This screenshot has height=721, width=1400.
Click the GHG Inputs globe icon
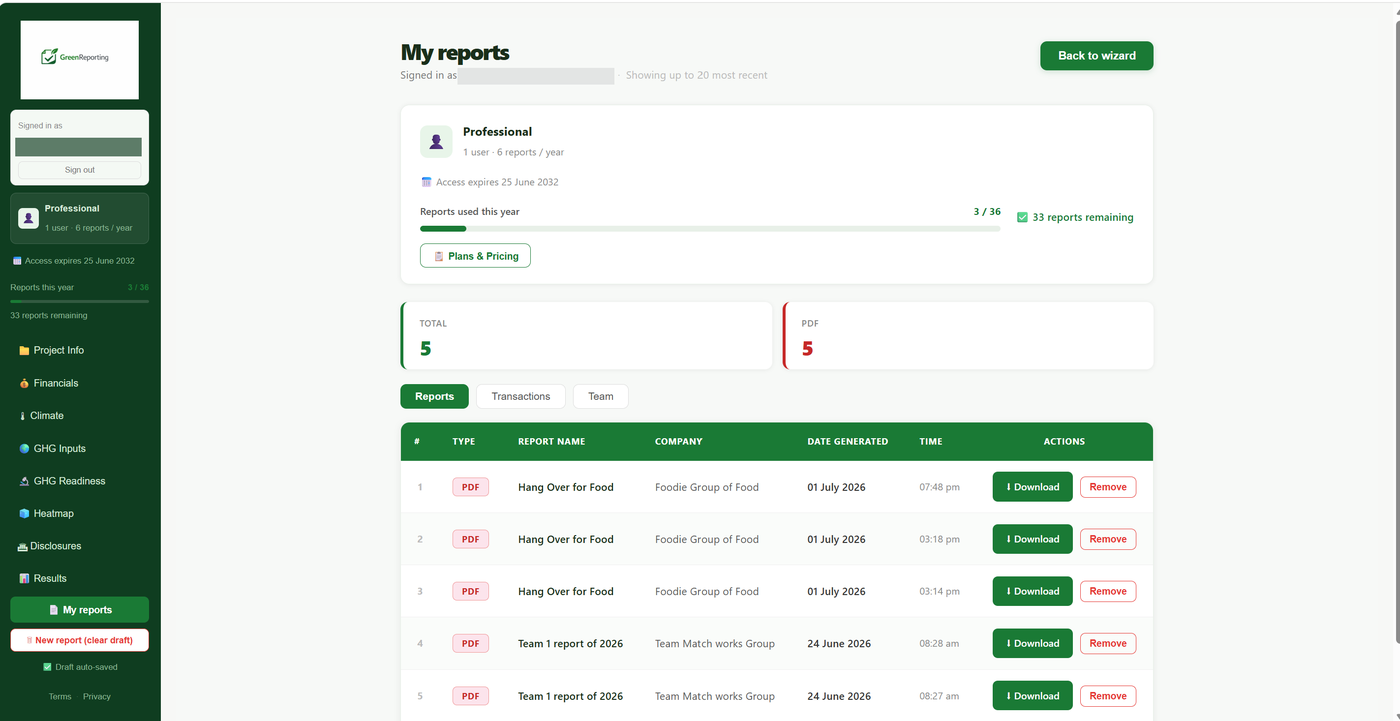(x=24, y=449)
